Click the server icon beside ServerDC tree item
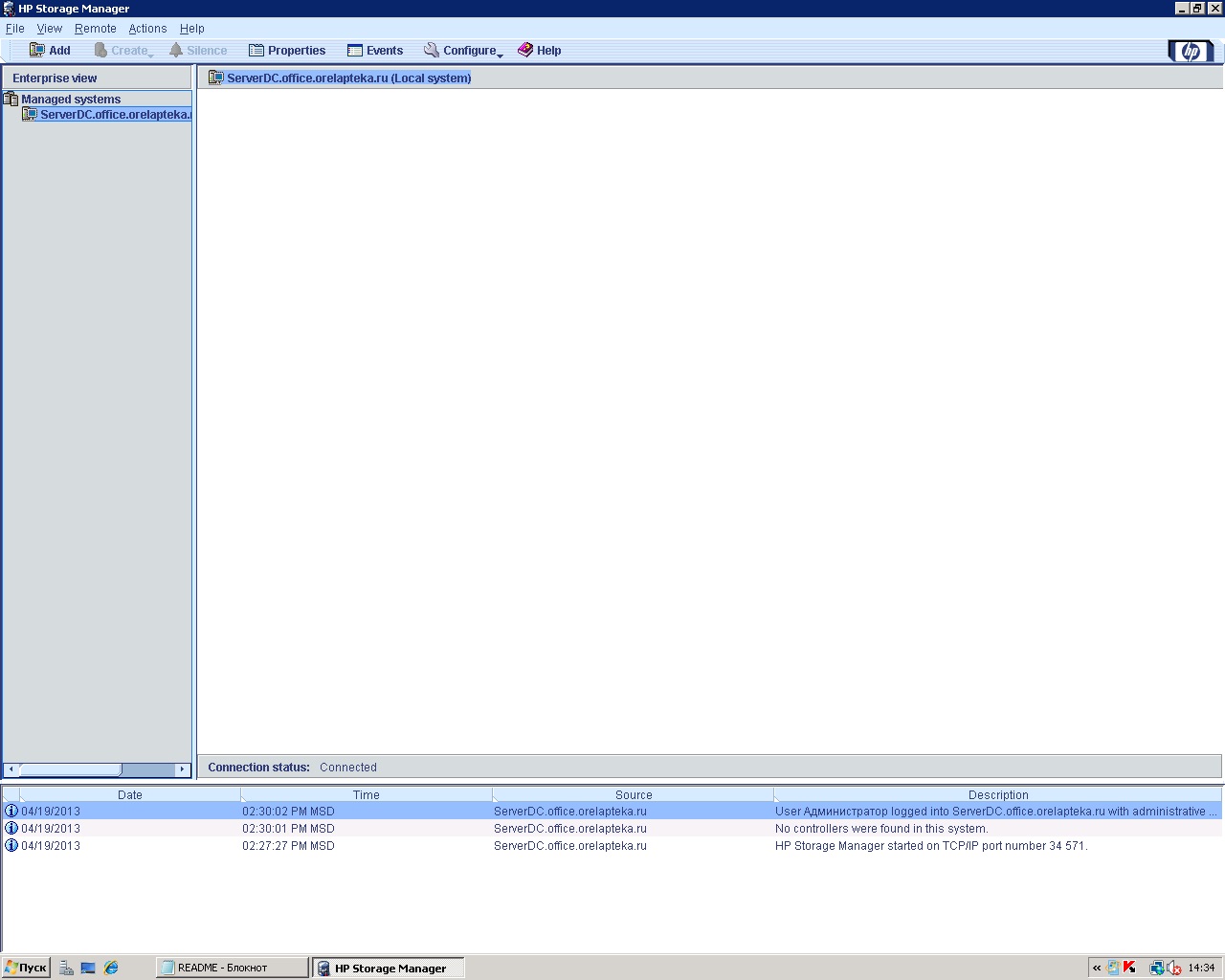 pos(30,115)
